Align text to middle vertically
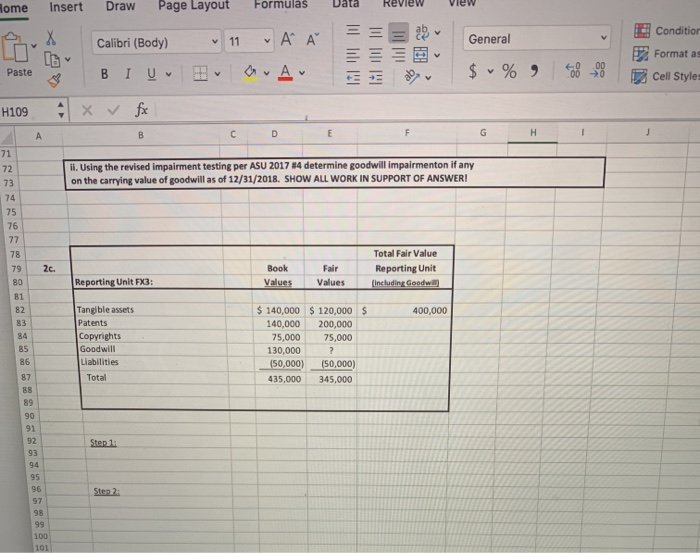700x553 pixels. 375,32
